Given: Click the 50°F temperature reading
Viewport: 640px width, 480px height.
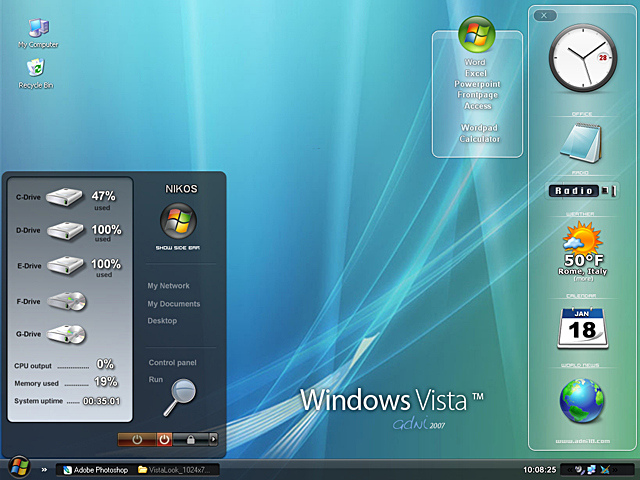Looking at the screenshot, I should tap(583, 260).
